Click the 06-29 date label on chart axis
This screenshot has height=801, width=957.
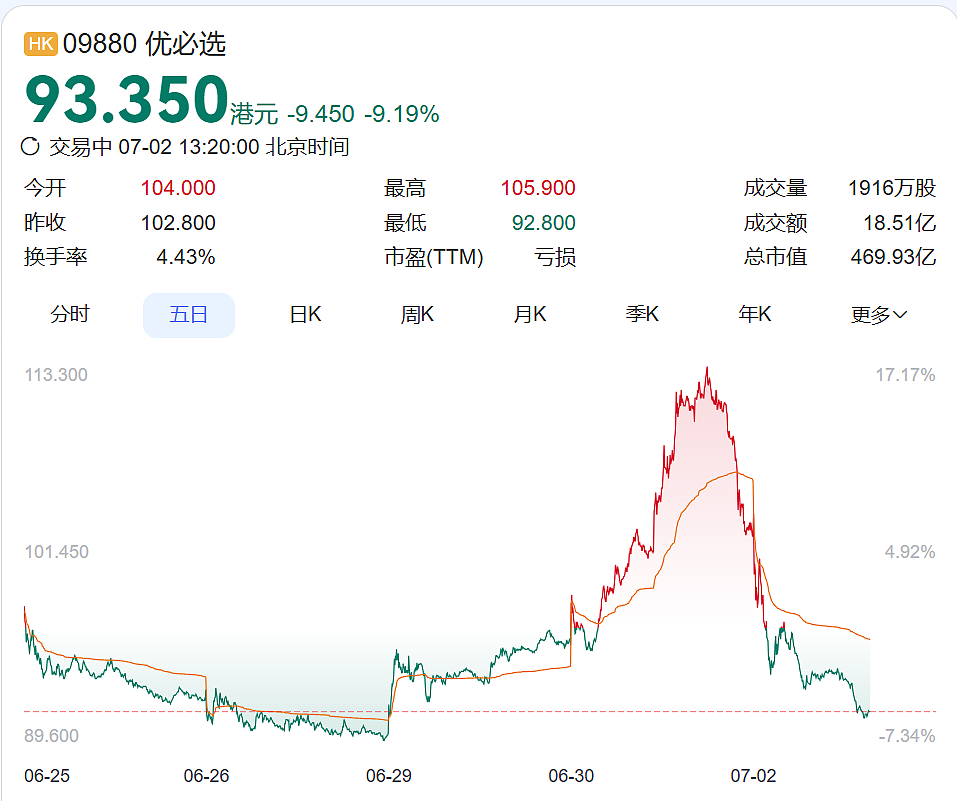click(389, 776)
